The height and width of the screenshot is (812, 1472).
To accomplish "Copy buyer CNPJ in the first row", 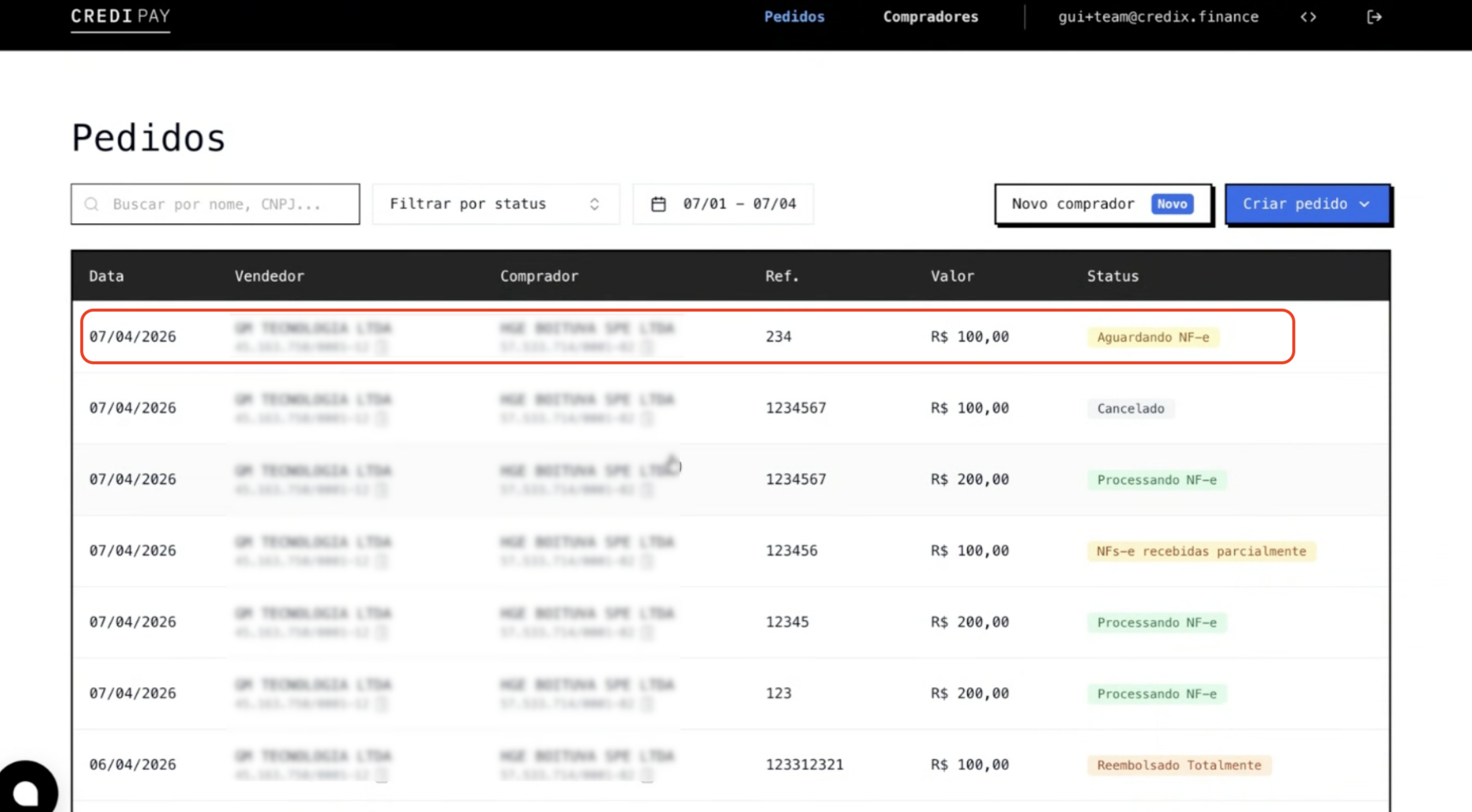I will [x=647, y=347].
